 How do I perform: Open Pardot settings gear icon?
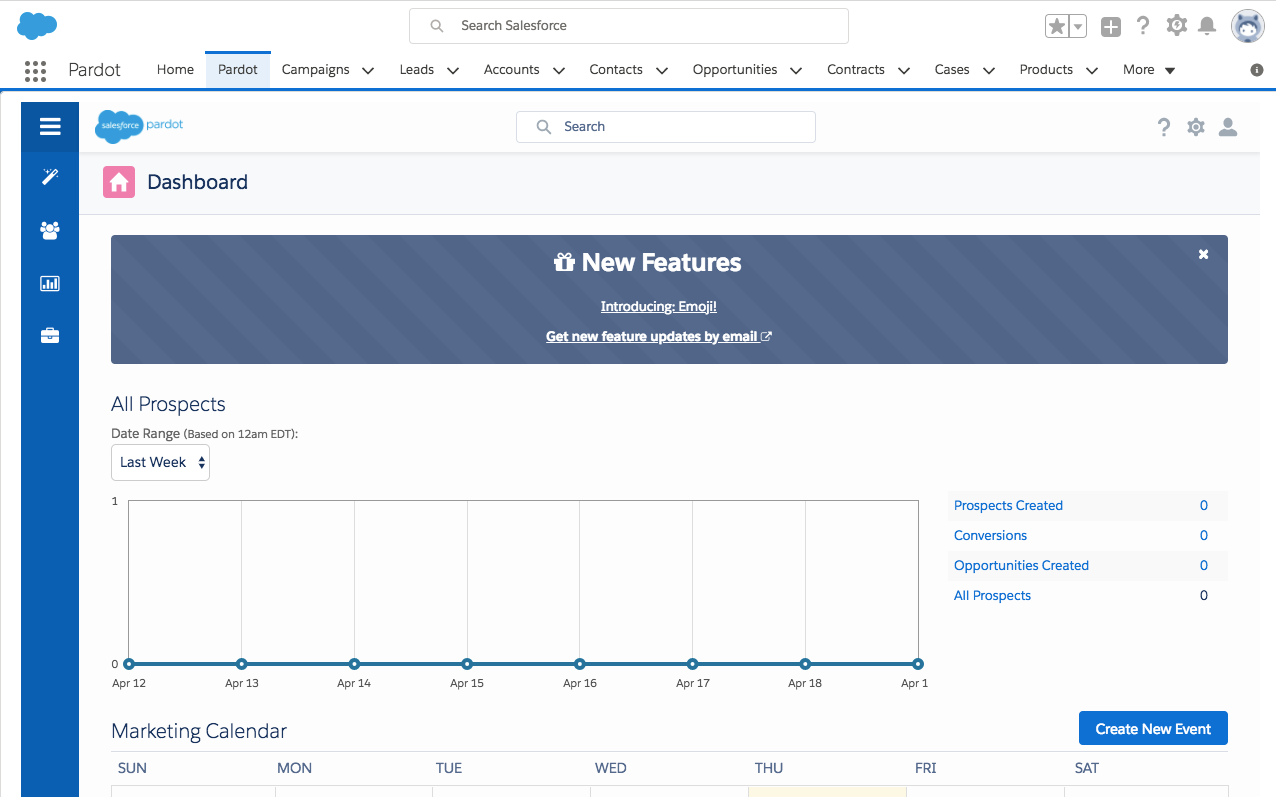(x=1196, y=127)
